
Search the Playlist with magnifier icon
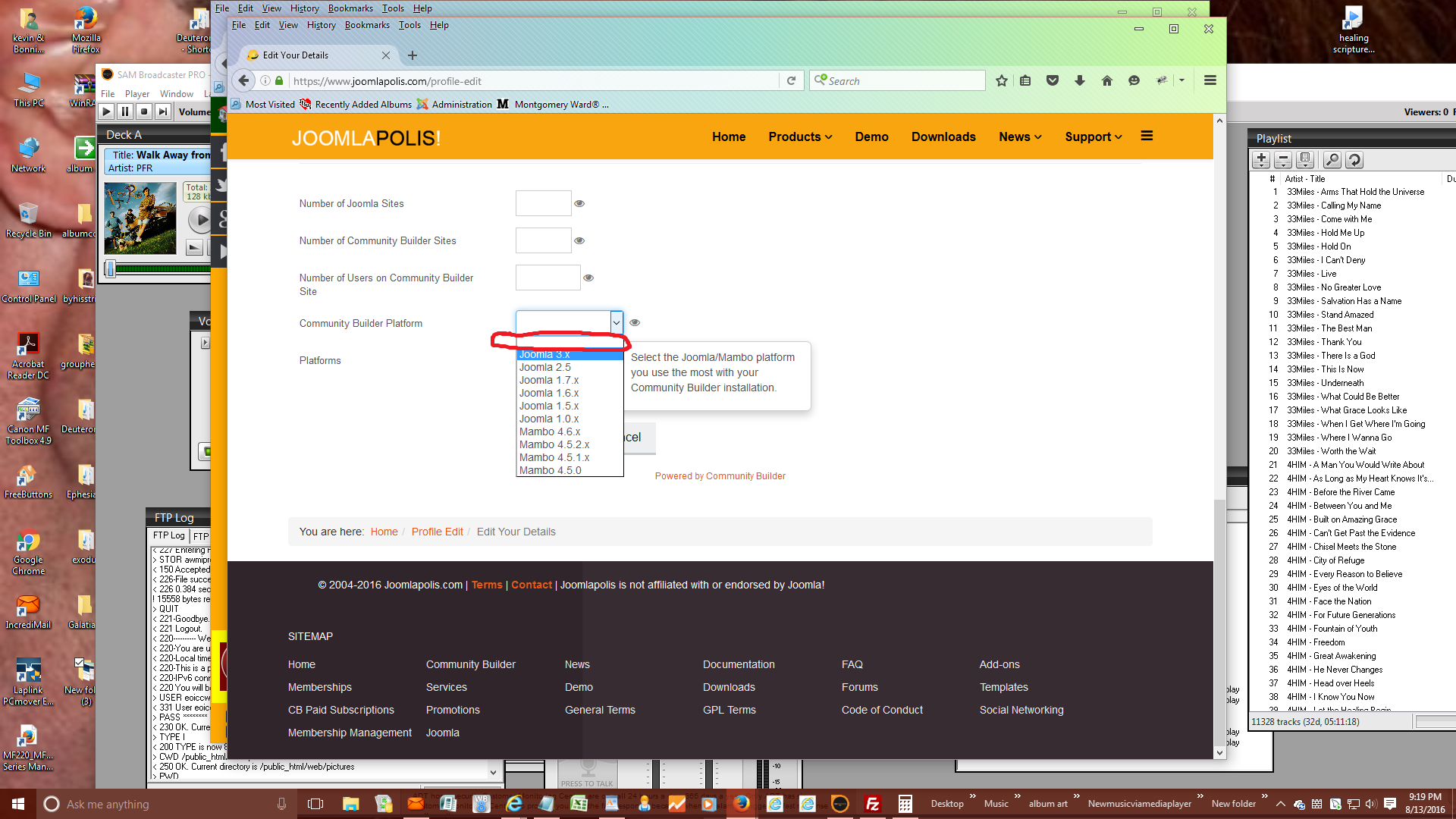[x=1332, y=160]
